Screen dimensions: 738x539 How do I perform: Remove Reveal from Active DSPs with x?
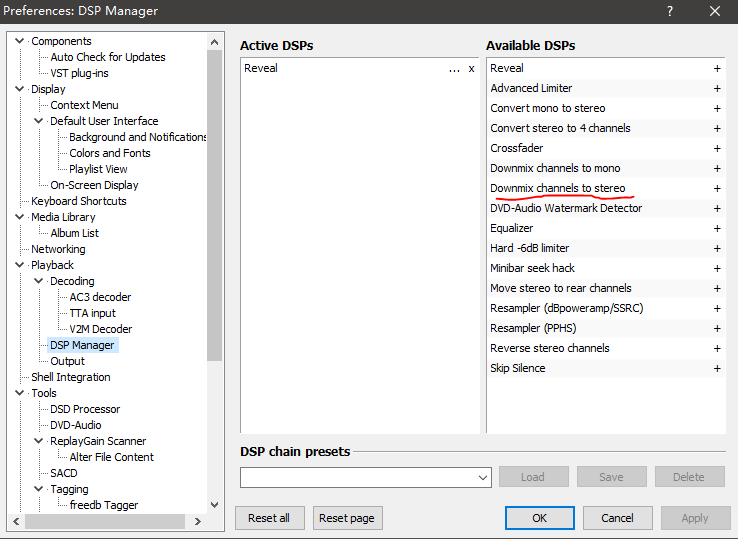point(471,69)
